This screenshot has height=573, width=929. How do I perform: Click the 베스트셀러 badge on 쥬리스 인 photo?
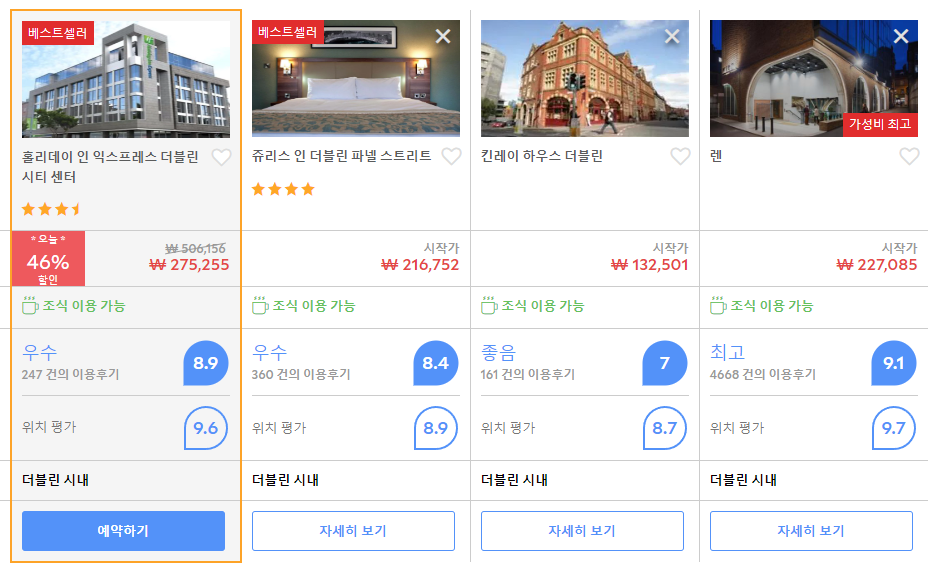288,32
